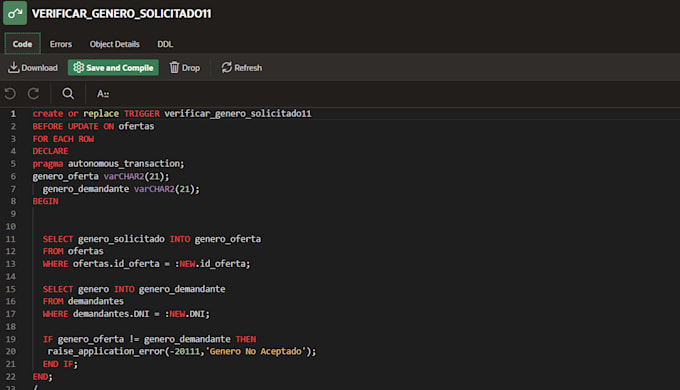Viewport: 680px width, 390px height.
Task: Open find with magnifier icon
Action: pos(68,94)
